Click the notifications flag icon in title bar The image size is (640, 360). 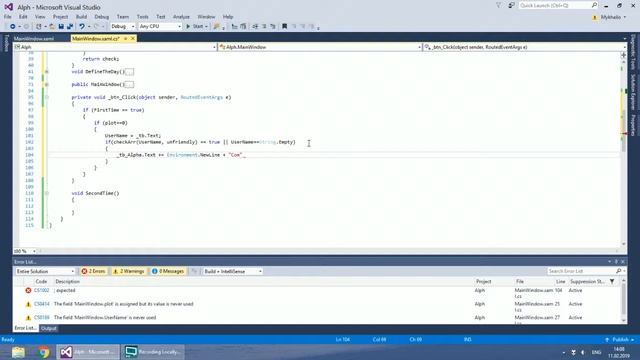pyautogui.click(x=499, y=6)
